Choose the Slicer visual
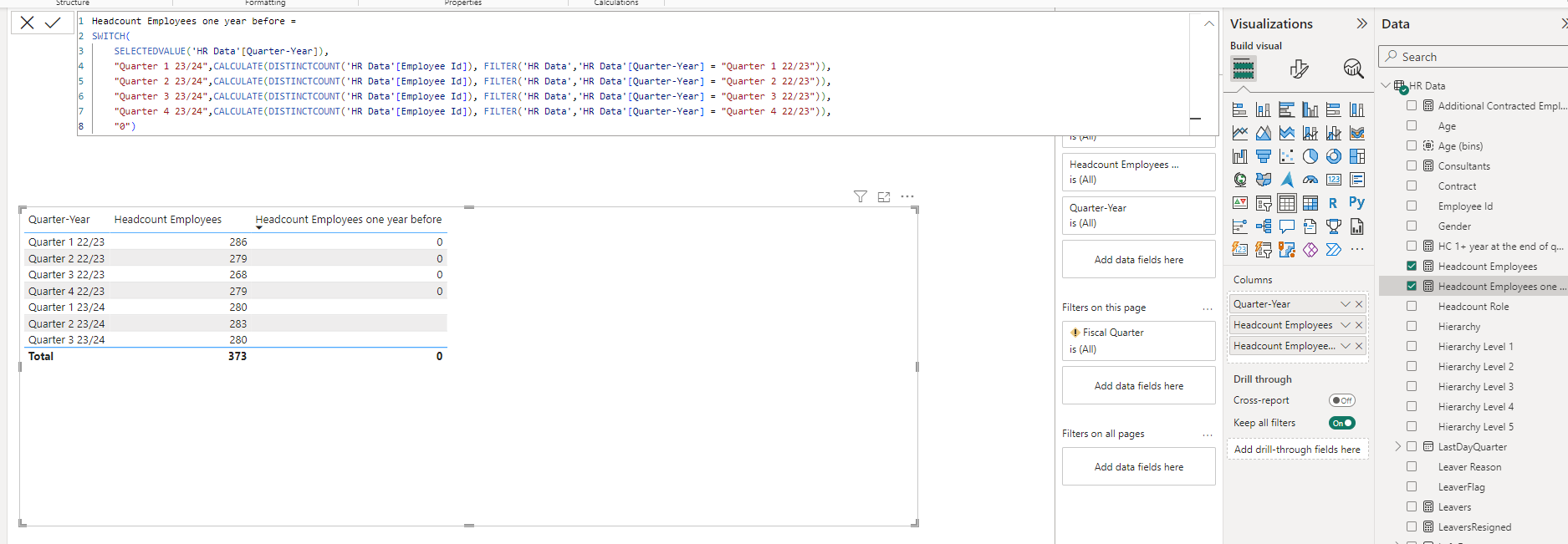 1264,203
